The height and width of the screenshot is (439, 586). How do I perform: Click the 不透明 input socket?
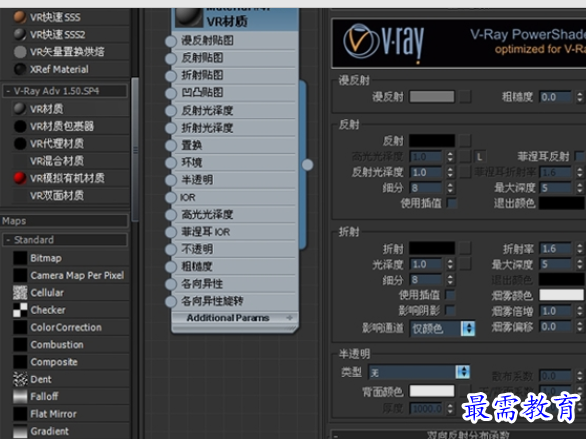coord(171,249)
